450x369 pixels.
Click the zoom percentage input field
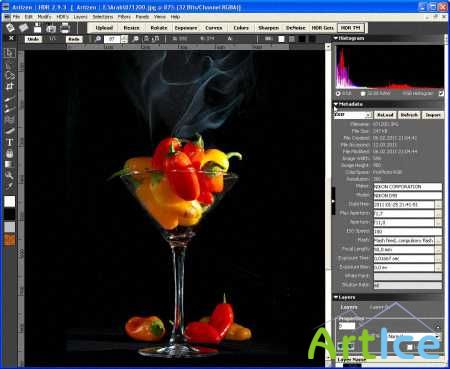click(x=112, y=39)
